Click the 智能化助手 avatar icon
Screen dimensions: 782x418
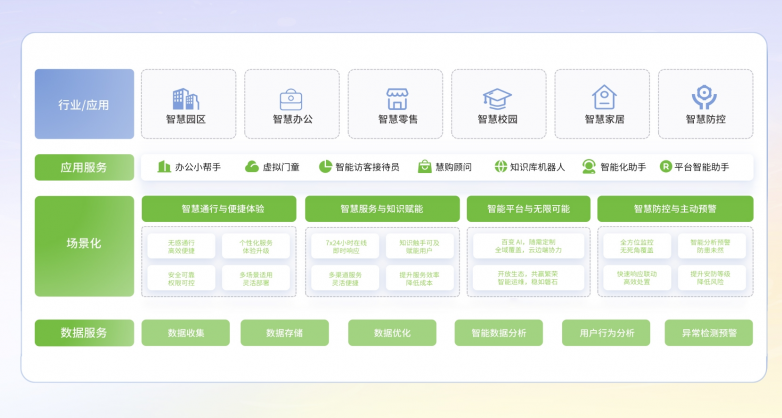pos(589,167)
